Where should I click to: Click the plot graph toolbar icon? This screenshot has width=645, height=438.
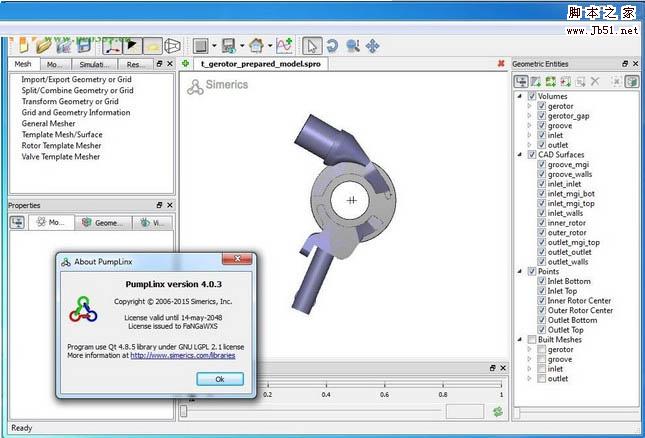point(285,46)
